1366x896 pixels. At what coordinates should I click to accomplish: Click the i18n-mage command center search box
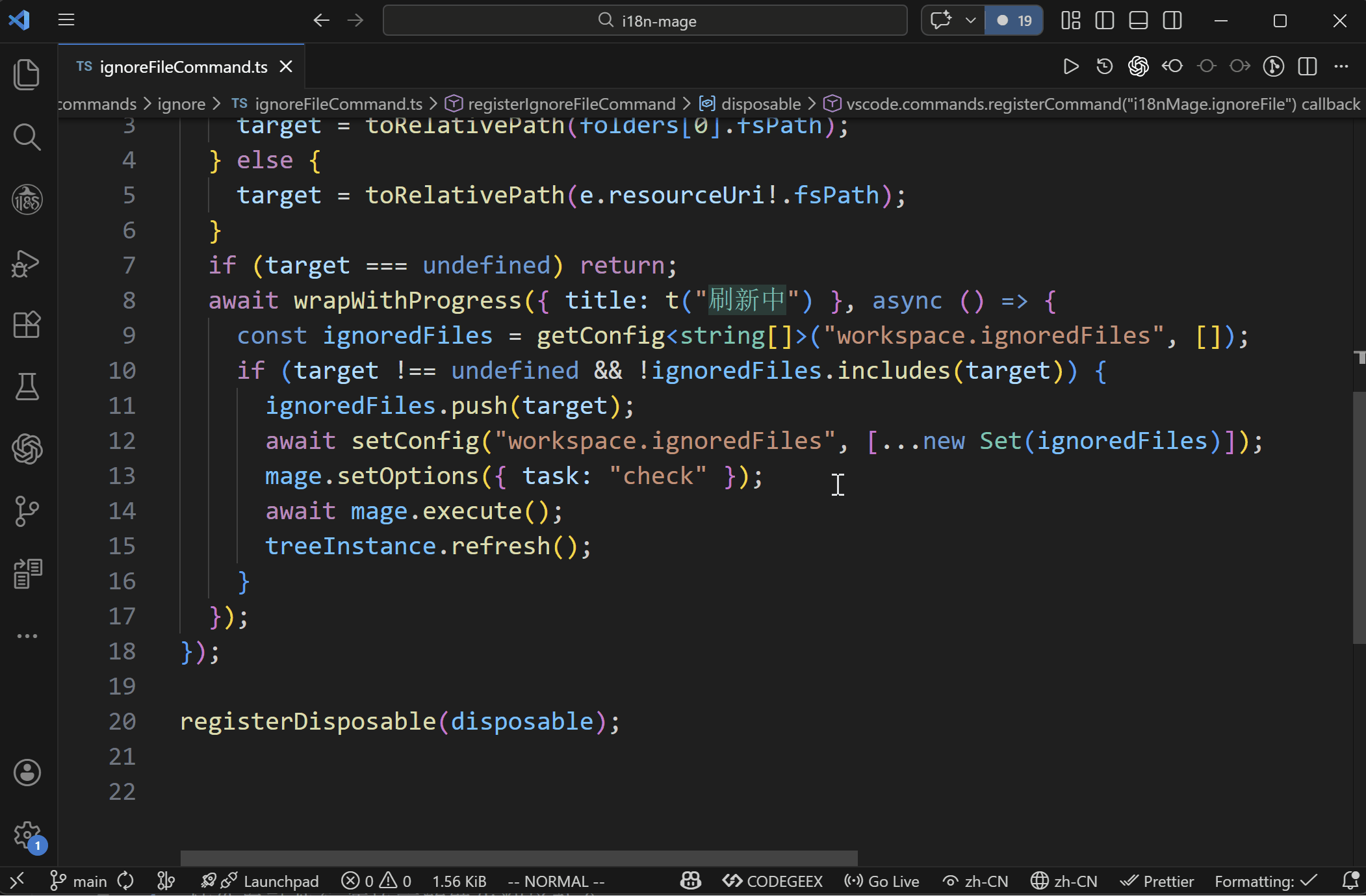[645, 21]
